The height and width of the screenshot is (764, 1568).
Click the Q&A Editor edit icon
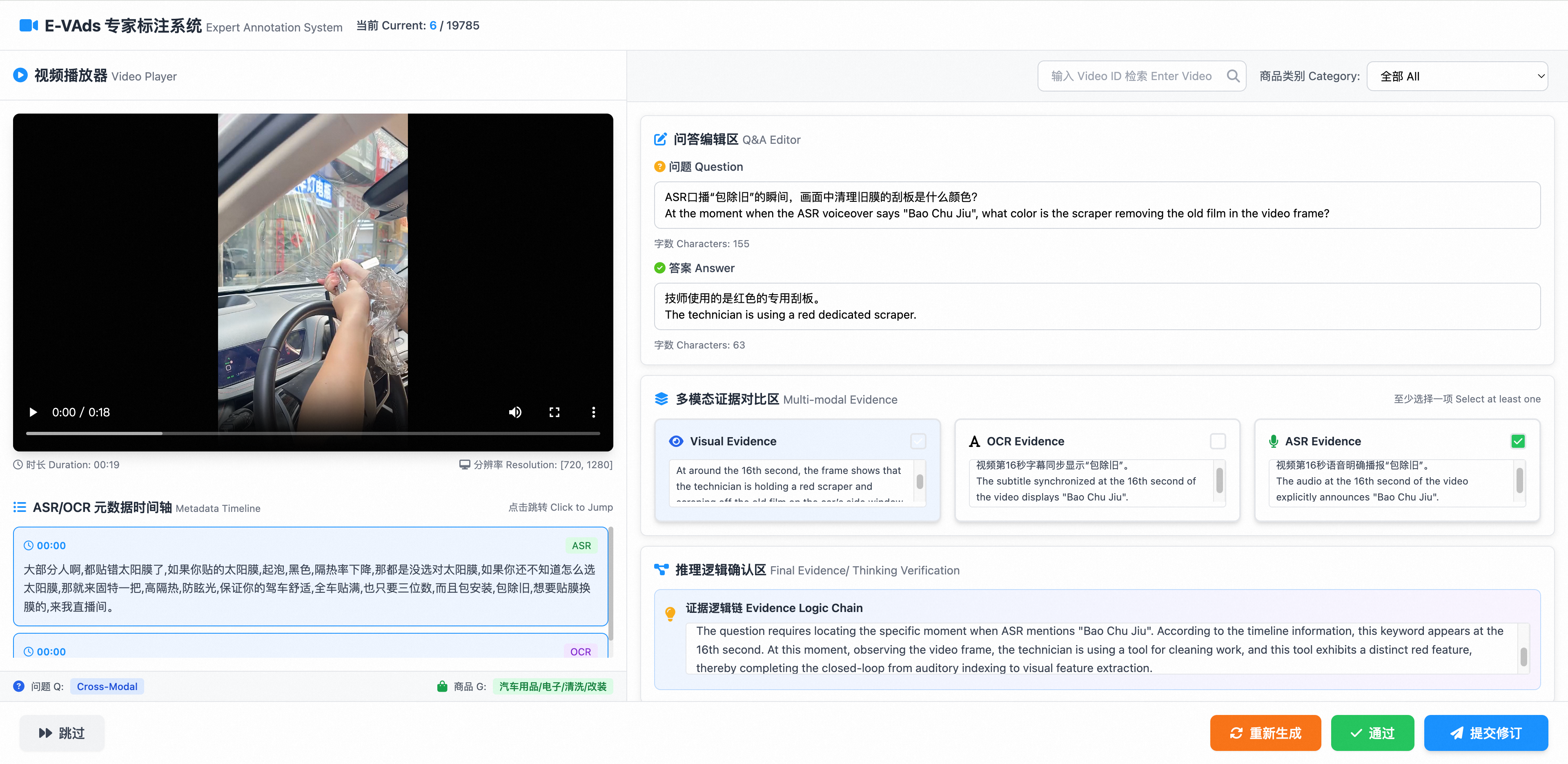[x=660, y=139]
